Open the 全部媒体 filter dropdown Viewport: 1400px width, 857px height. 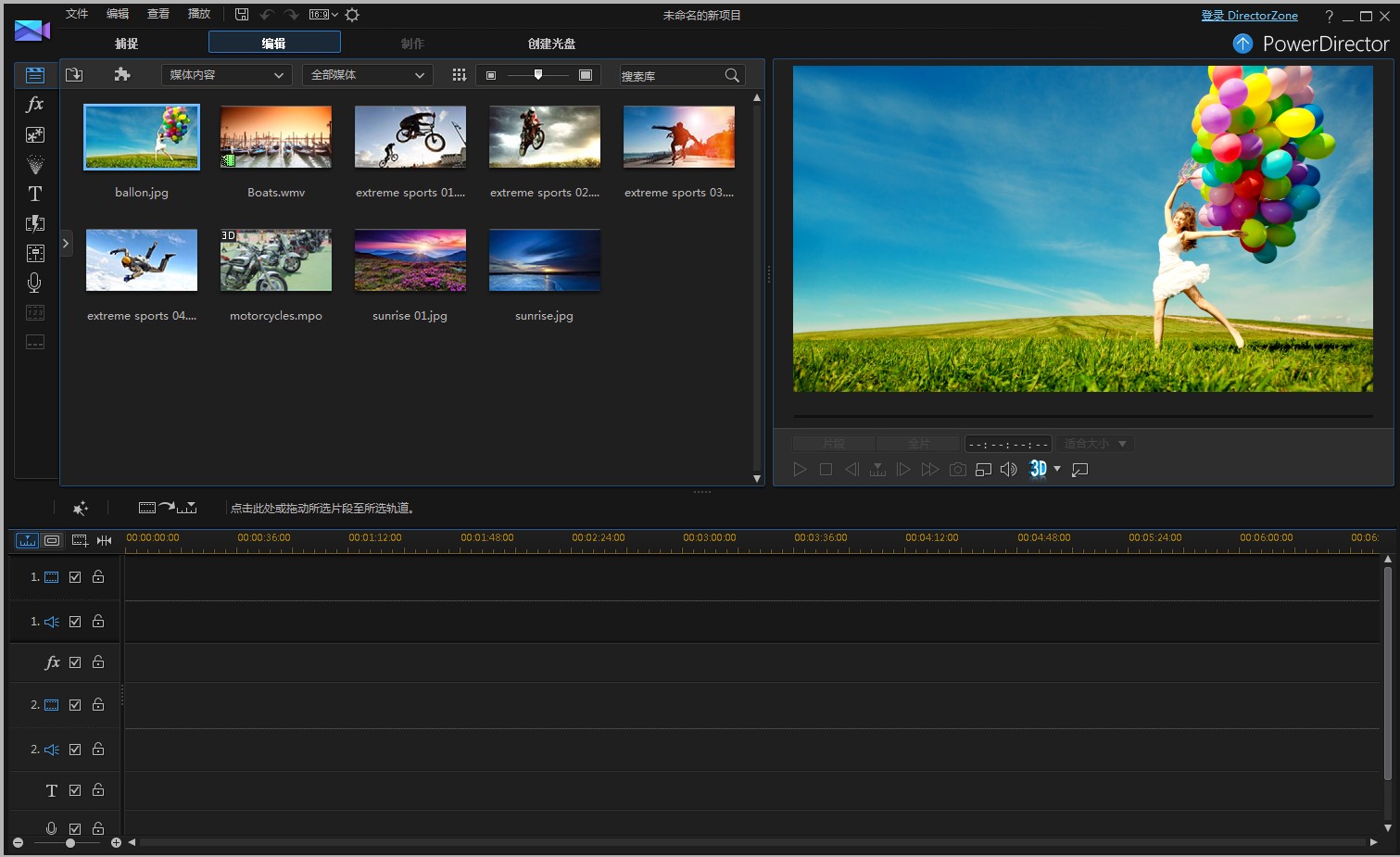pos(368,75)
